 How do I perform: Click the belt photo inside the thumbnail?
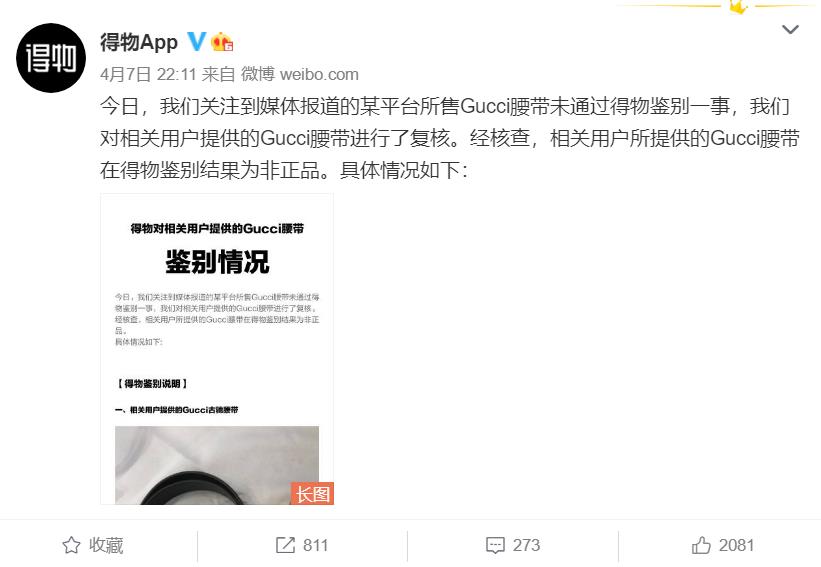coord(217,465)
